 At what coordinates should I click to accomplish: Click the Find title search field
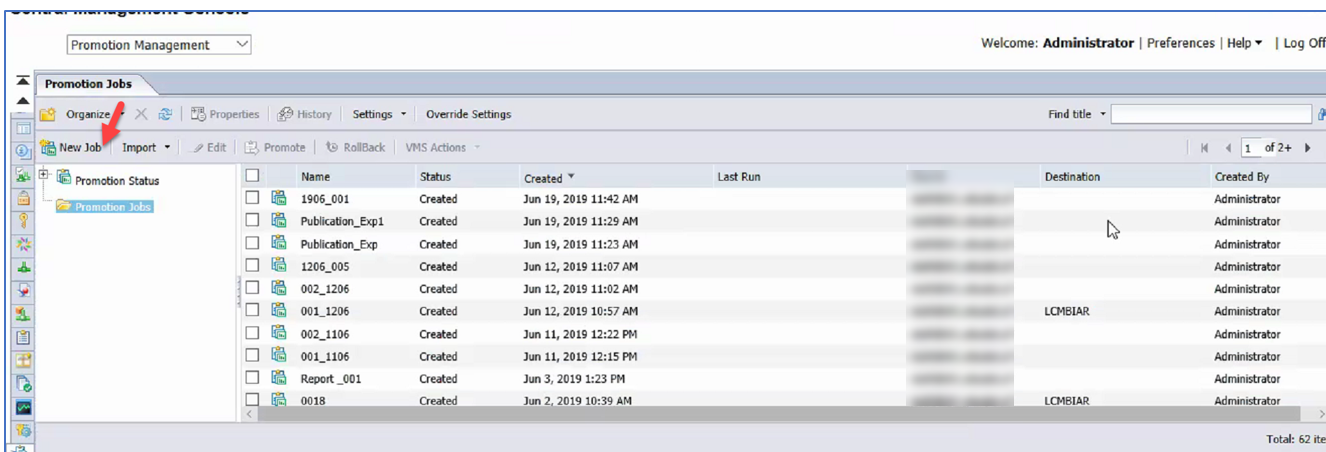1211,115
